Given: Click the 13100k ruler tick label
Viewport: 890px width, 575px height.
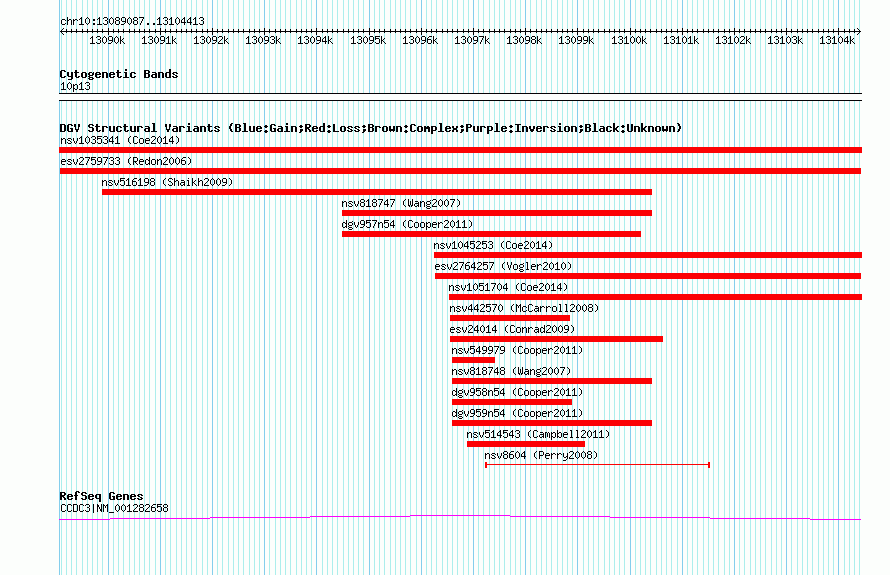Looking at the screenshot, I should [629, 40].
